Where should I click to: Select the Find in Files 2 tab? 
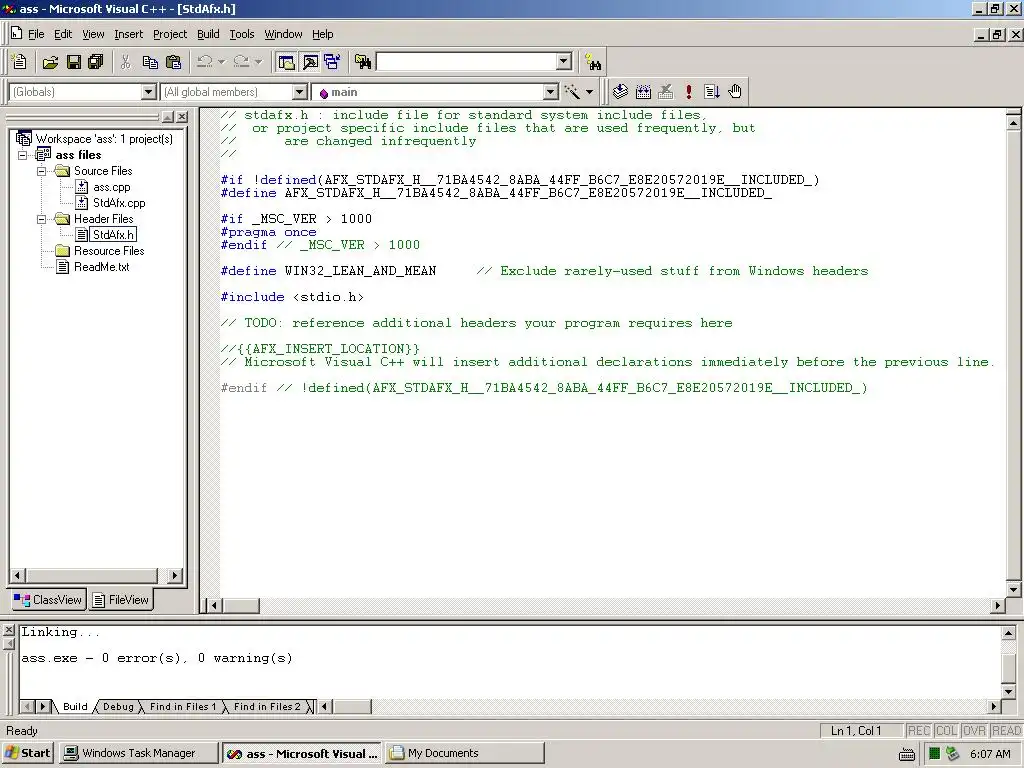266,707
